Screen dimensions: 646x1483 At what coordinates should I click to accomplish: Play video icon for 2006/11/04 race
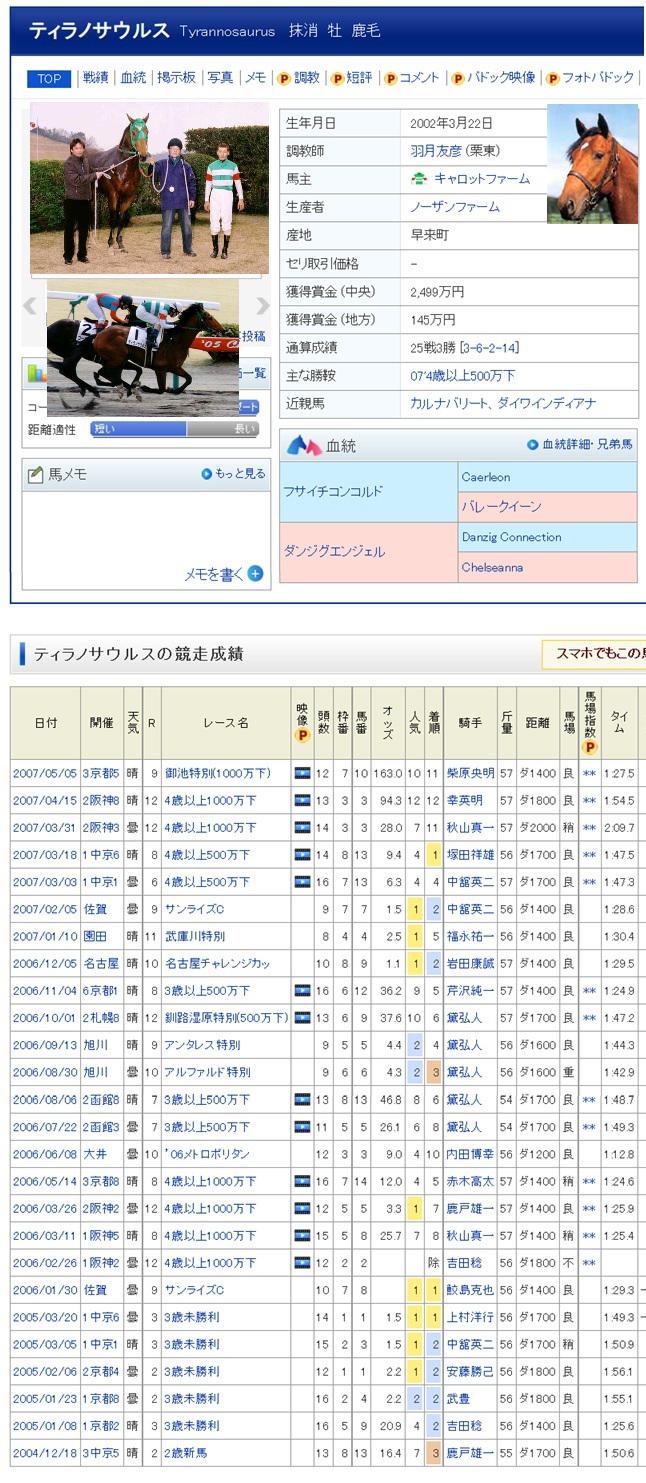pyautogui.click(x=302, y=991)
